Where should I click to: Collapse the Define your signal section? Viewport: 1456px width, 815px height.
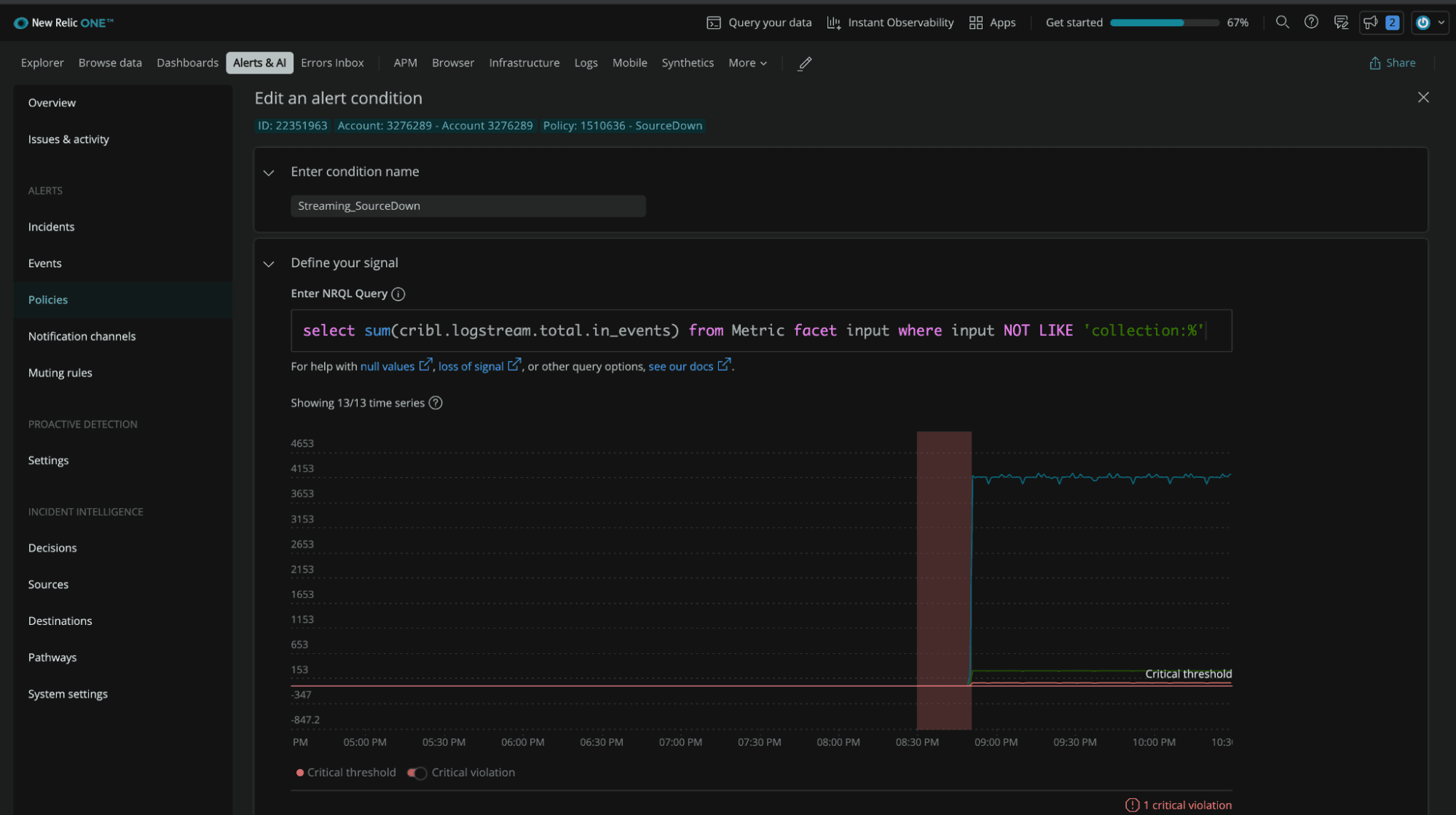click(x=269, y=264)
